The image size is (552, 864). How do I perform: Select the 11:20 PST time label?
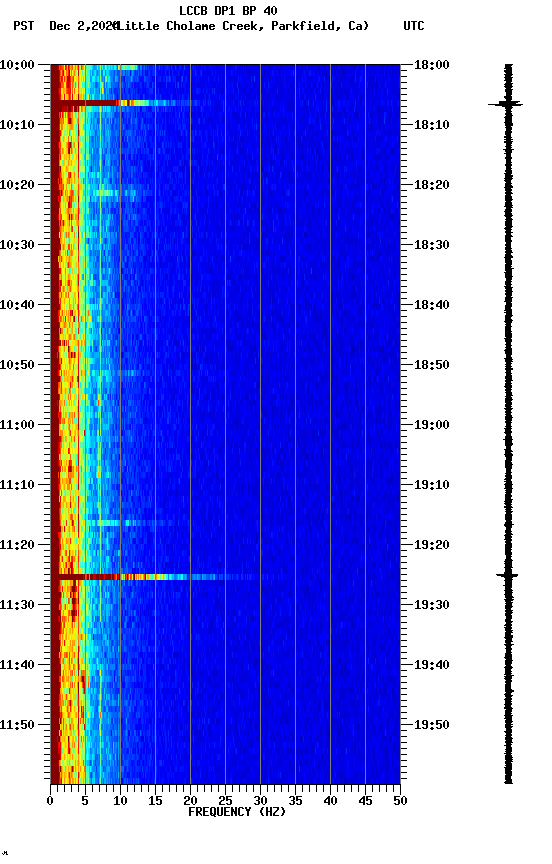click(17, 545)
